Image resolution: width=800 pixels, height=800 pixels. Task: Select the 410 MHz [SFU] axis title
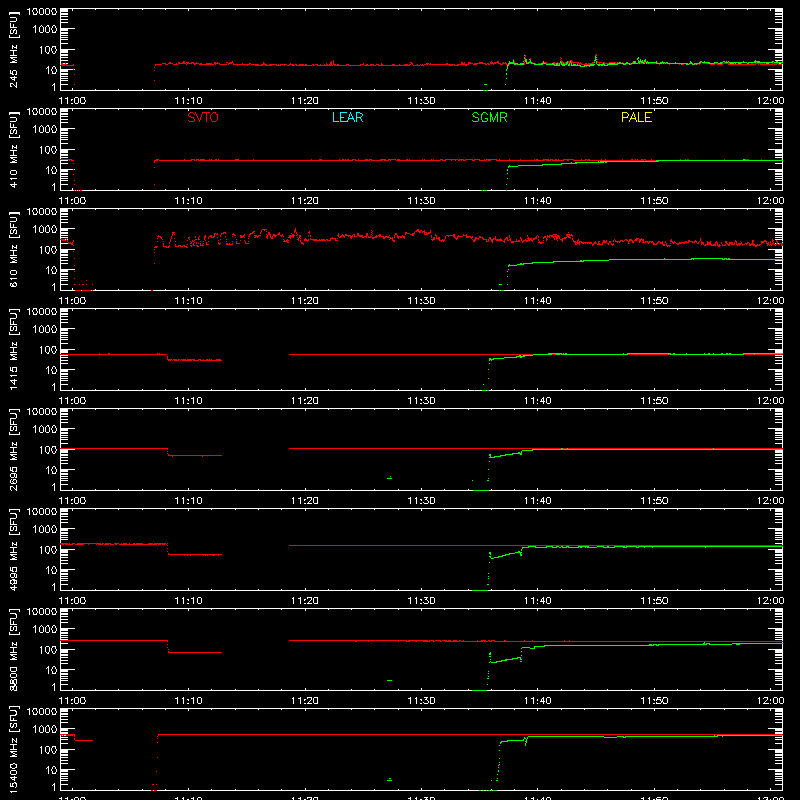point(14,149)
